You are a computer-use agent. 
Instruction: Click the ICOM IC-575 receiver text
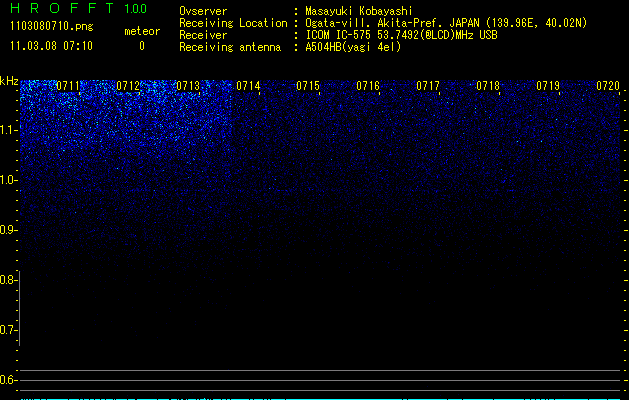pos(401,35)
